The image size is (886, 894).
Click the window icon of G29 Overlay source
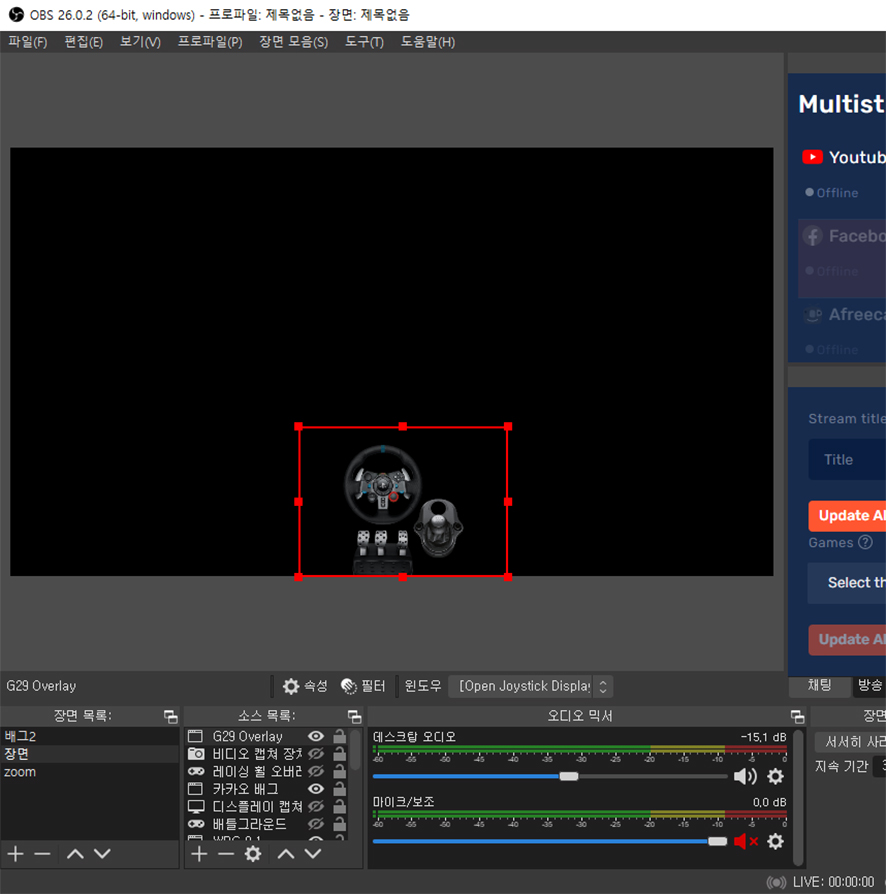195,737
